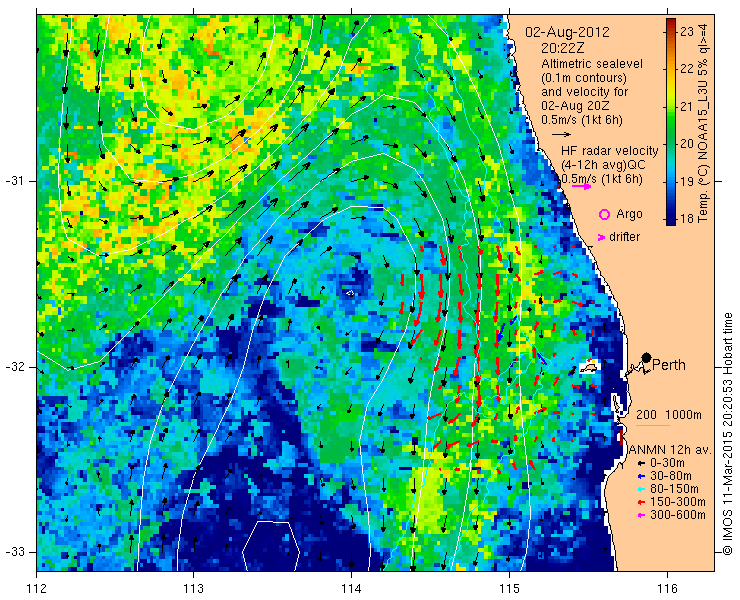This screenshot has height=600, width=740.
Task: Click the cyan 200 1000m isobath legend line
Action: pyautogui.click(x=653, y=426)
